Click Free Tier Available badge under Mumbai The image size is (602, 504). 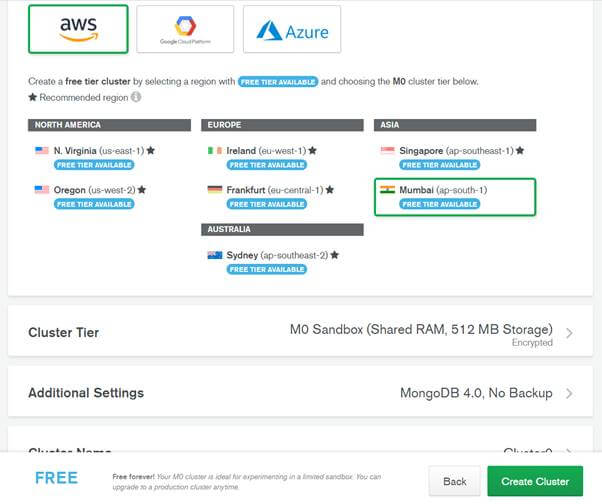point(440,204)
